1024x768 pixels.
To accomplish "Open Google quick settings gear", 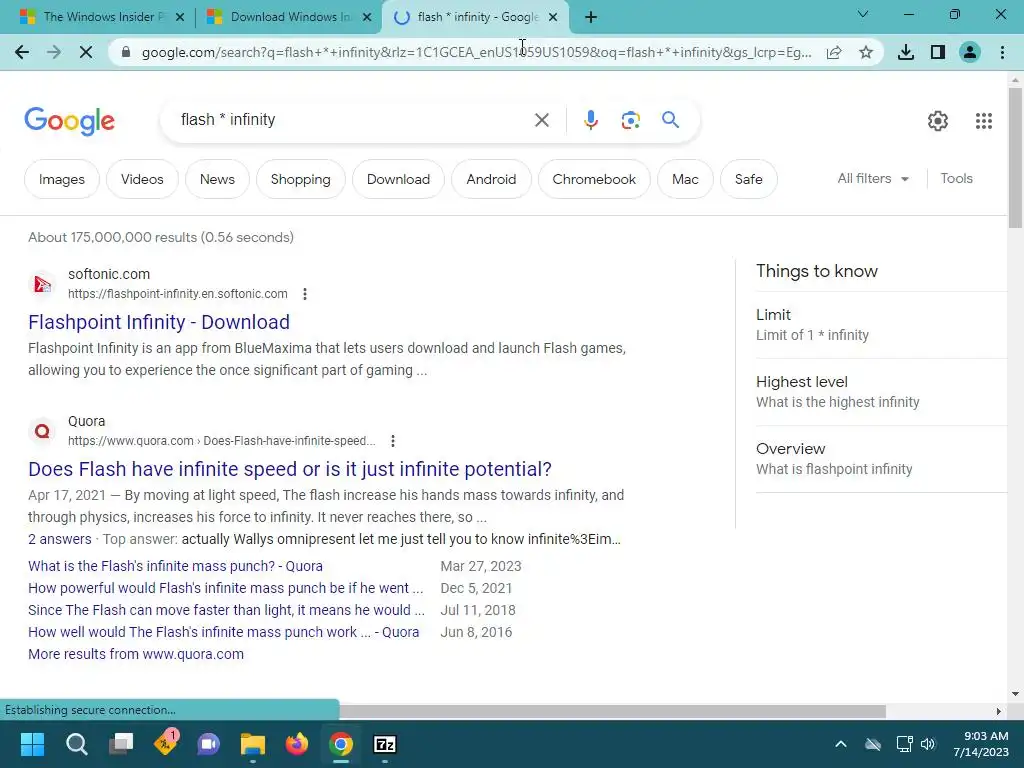I will coord(938,121).
